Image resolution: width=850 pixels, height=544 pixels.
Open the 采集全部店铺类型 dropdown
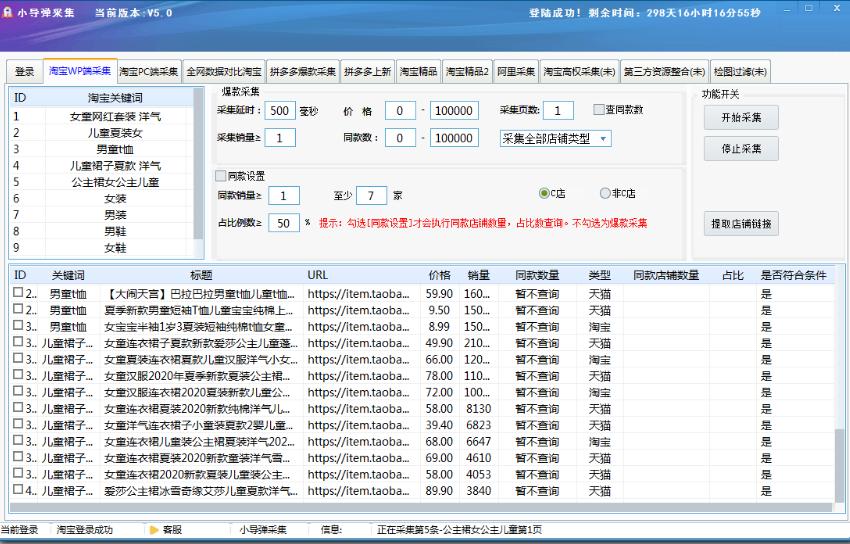[x=556, y=139]
